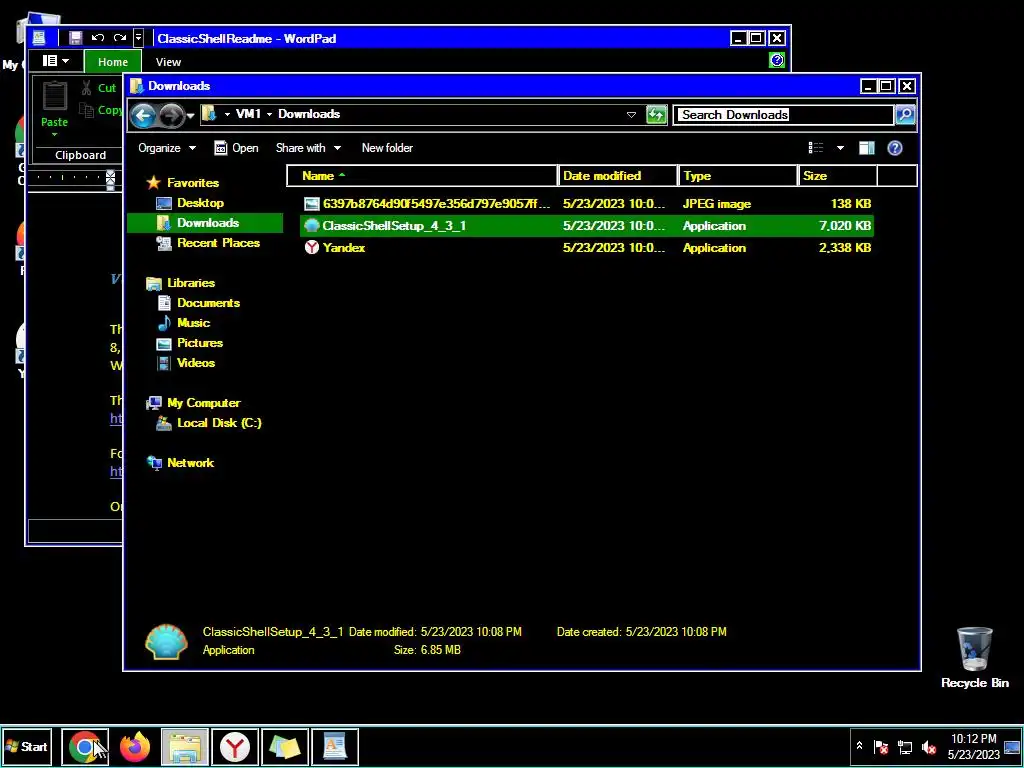
Task: Click the ClassicShellSetup file shell icon
Action: click(312, 226)
